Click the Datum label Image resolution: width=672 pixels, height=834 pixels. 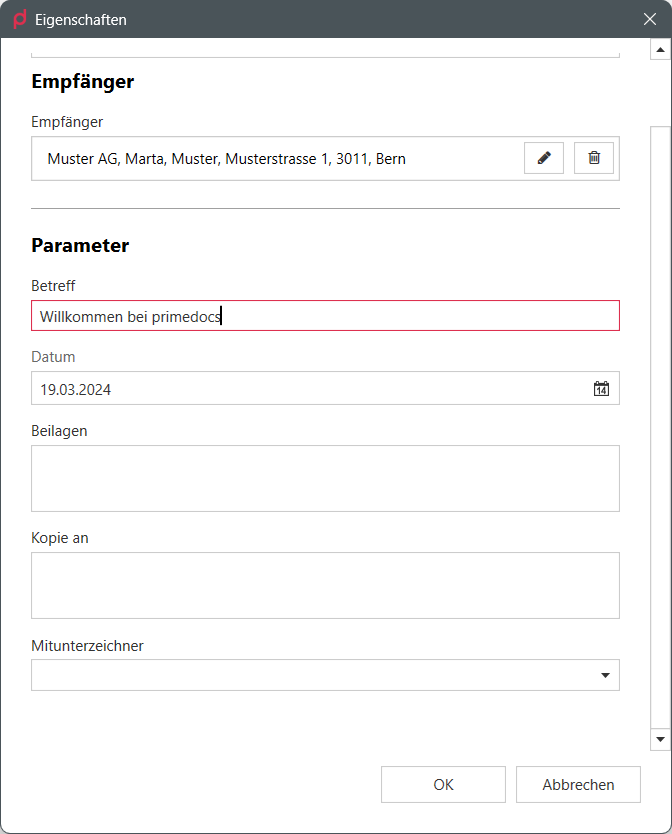[53, 357]
